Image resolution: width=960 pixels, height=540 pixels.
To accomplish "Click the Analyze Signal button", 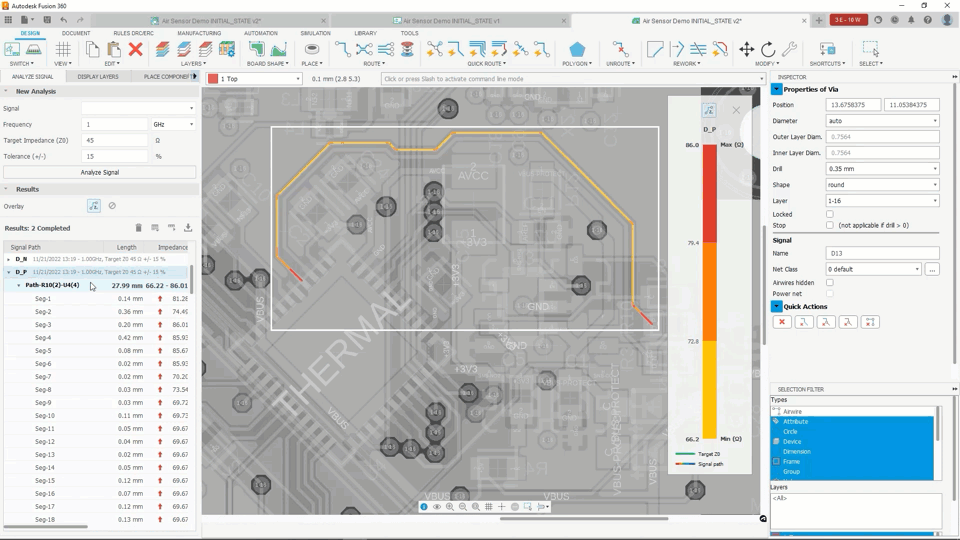I will 99,172.
